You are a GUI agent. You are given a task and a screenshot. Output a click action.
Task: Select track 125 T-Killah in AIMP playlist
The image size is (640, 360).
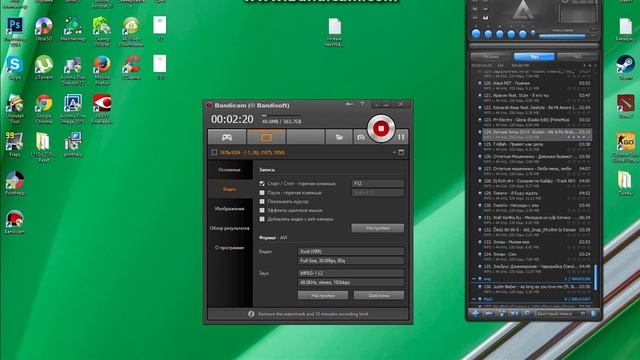534,147
